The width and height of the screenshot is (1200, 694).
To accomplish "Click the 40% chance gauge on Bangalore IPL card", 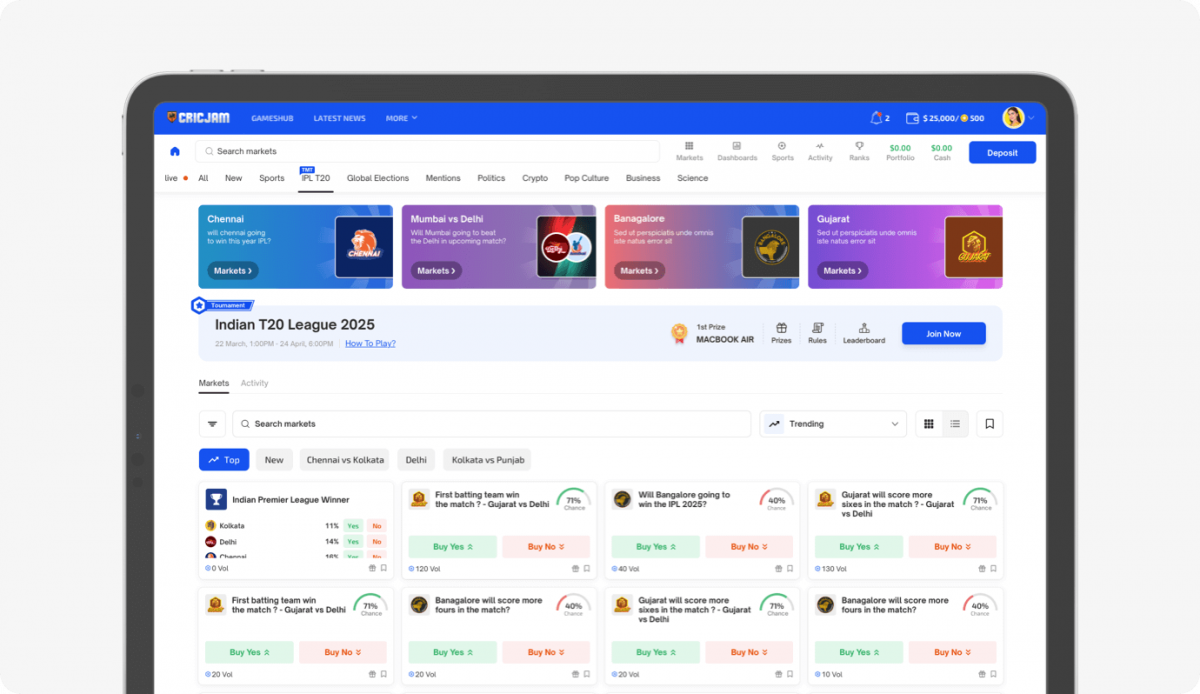I will pos(776,500).
